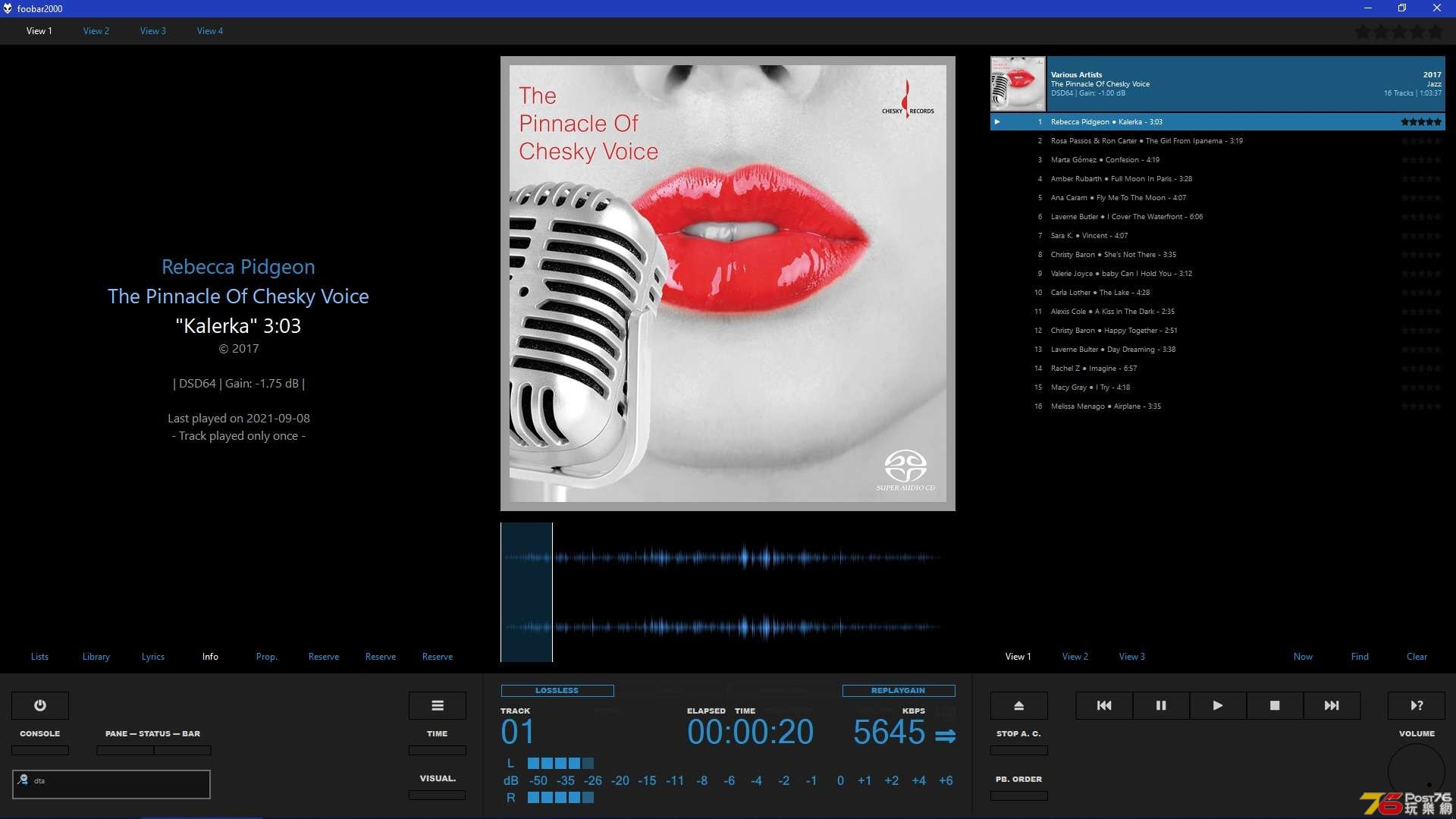Select track 12 Happy Together
Viewport: 1456px width, 819px height.
pos(1217,331)
